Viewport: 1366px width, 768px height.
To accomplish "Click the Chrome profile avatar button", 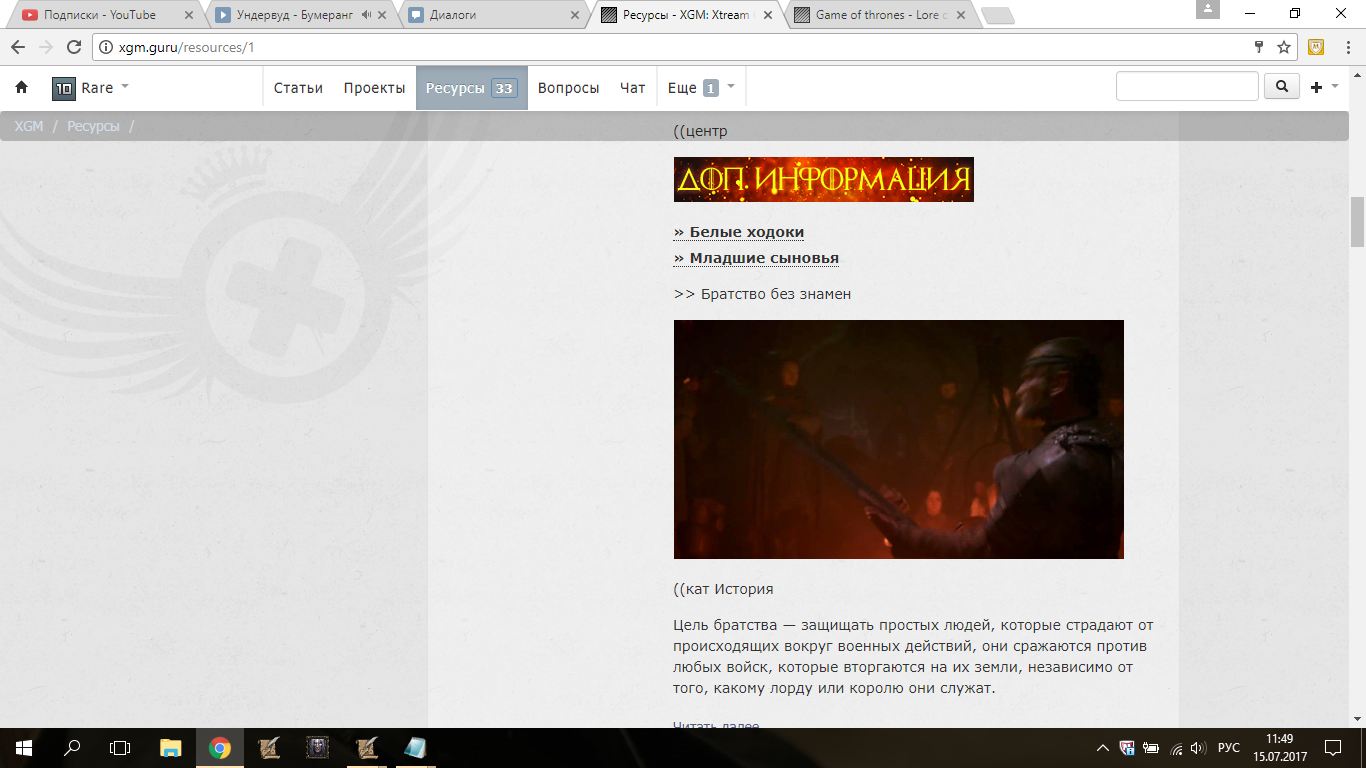I will [x=1208, y=9].
